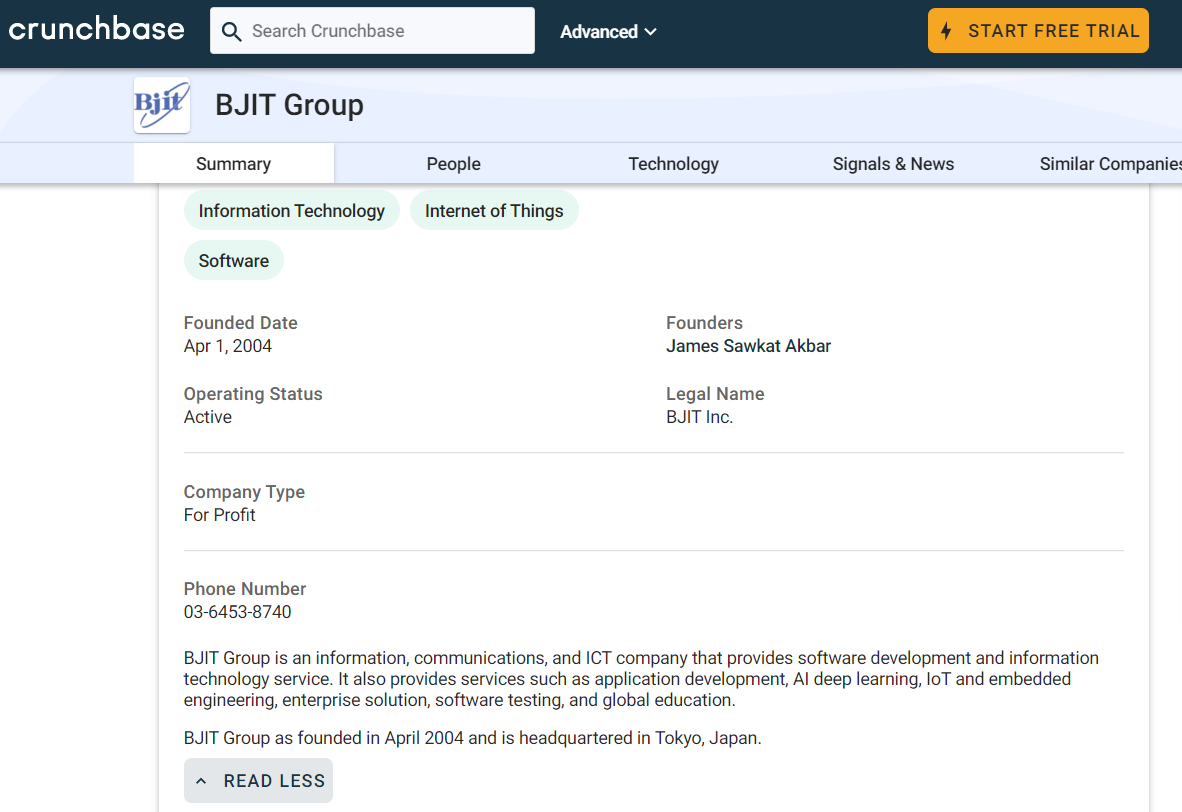Screen dimensions: 1182x812
Task: Expand the Advanced dropdown menu
Action: coord(608,32)
